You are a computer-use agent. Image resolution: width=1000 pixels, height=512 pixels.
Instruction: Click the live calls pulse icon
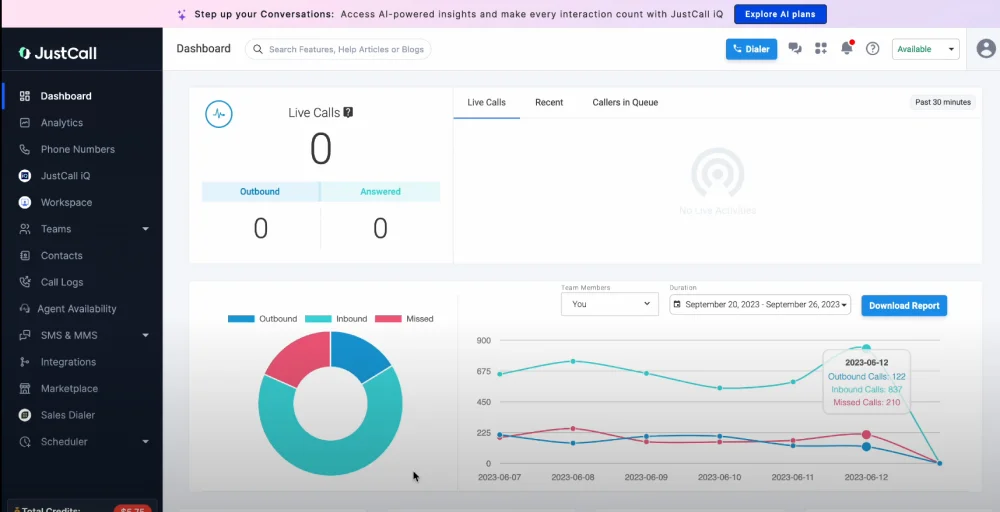pos(219,114)
